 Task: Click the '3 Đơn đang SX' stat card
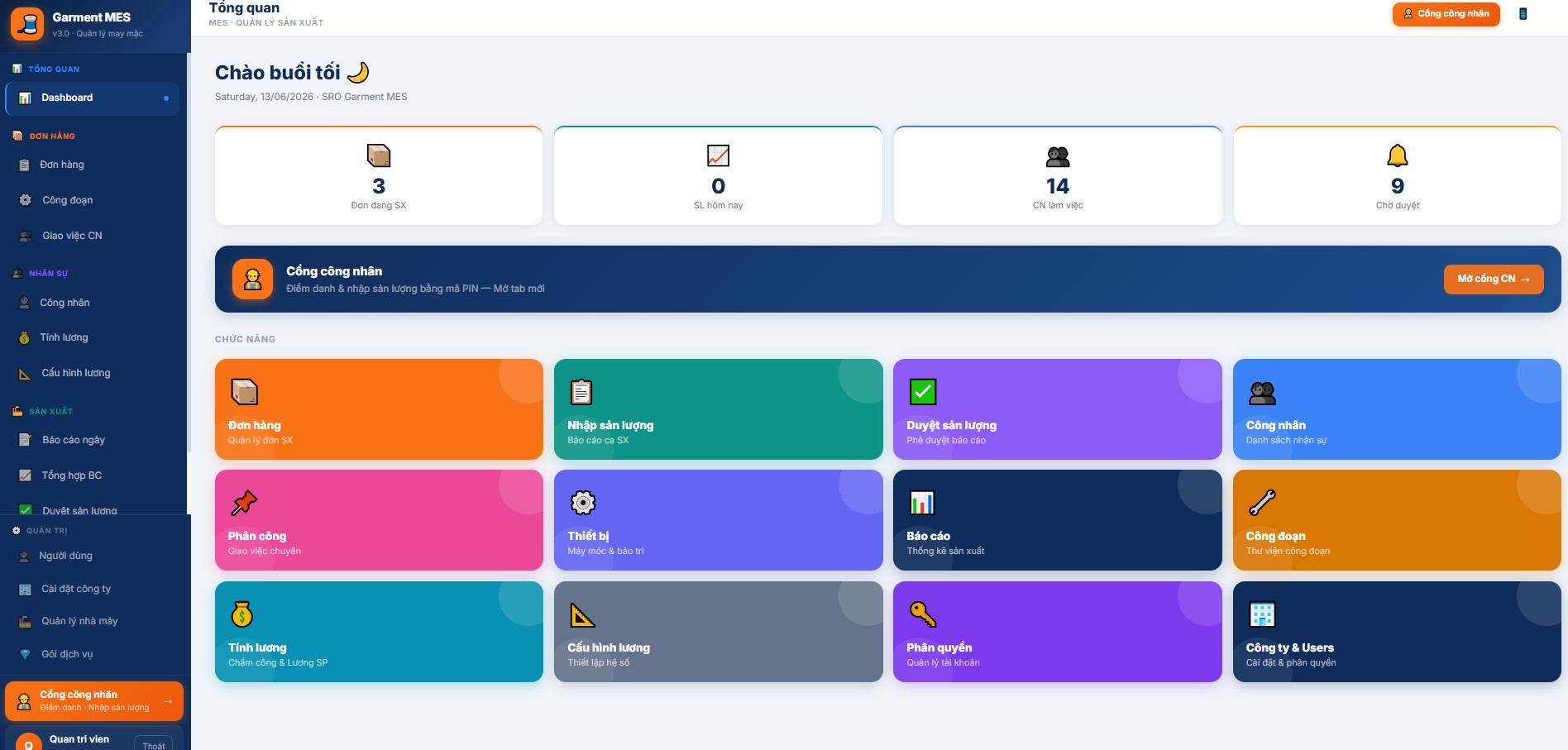click(379, 175)
